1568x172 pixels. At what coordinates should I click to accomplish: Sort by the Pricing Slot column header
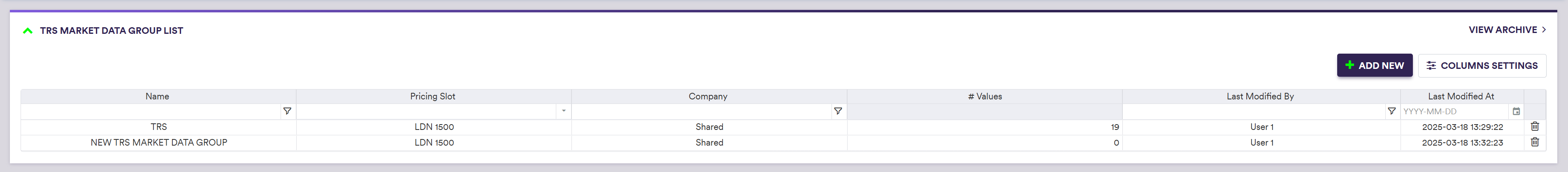tap(432, 97)
